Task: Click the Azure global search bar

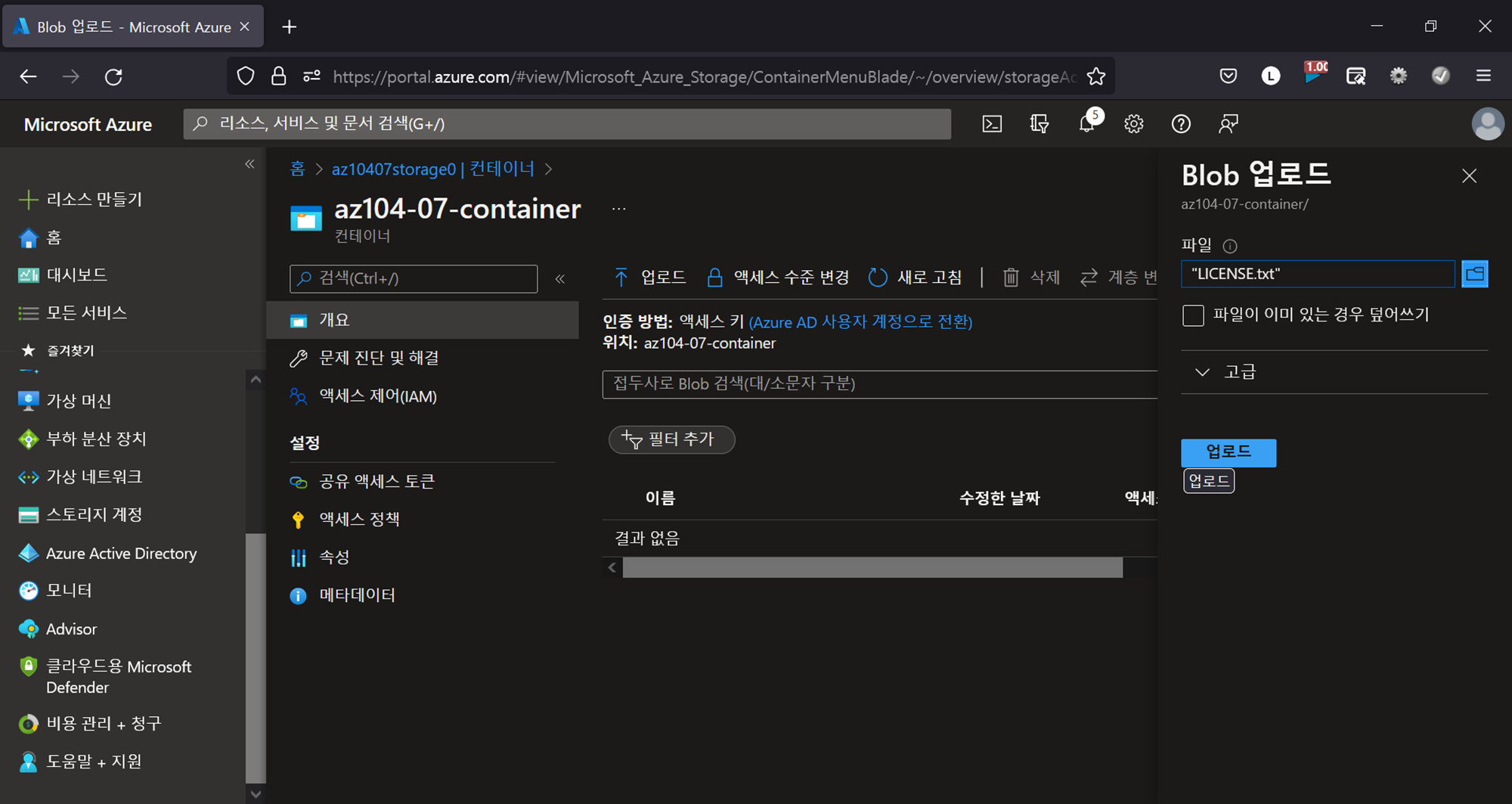Action: click(x=567, y=124)
